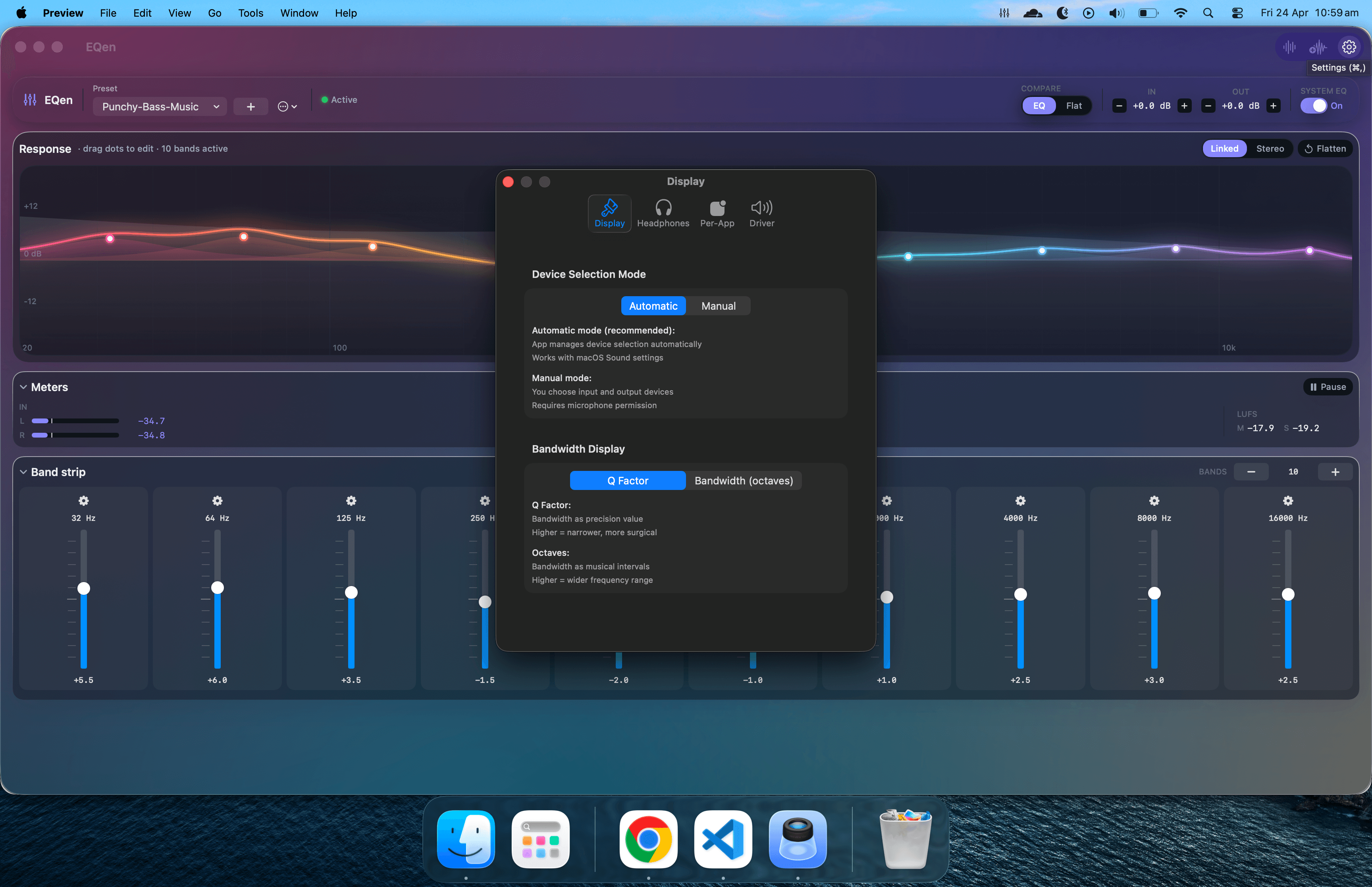The image size is (1372, 887).
Task: Select Manual device selection mode
Action: [x=718, y=306]
